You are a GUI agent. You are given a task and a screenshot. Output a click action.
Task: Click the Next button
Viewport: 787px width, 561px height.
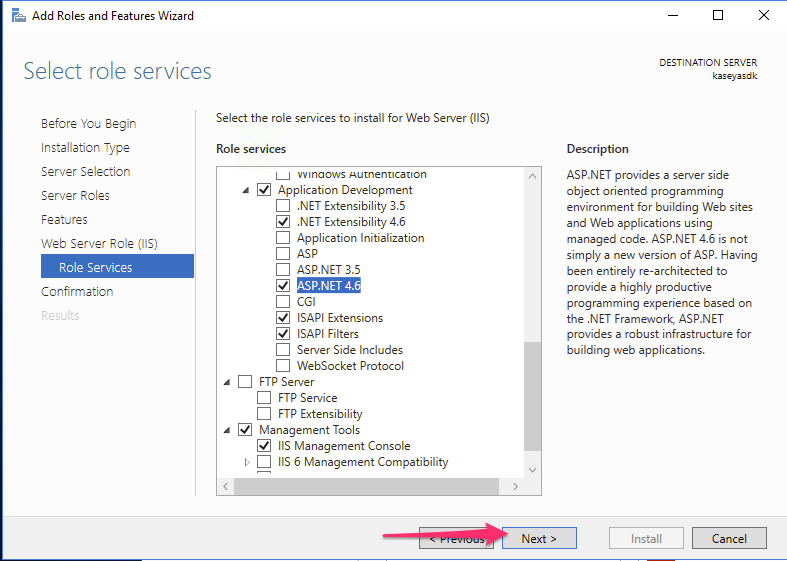coord(539,538)
